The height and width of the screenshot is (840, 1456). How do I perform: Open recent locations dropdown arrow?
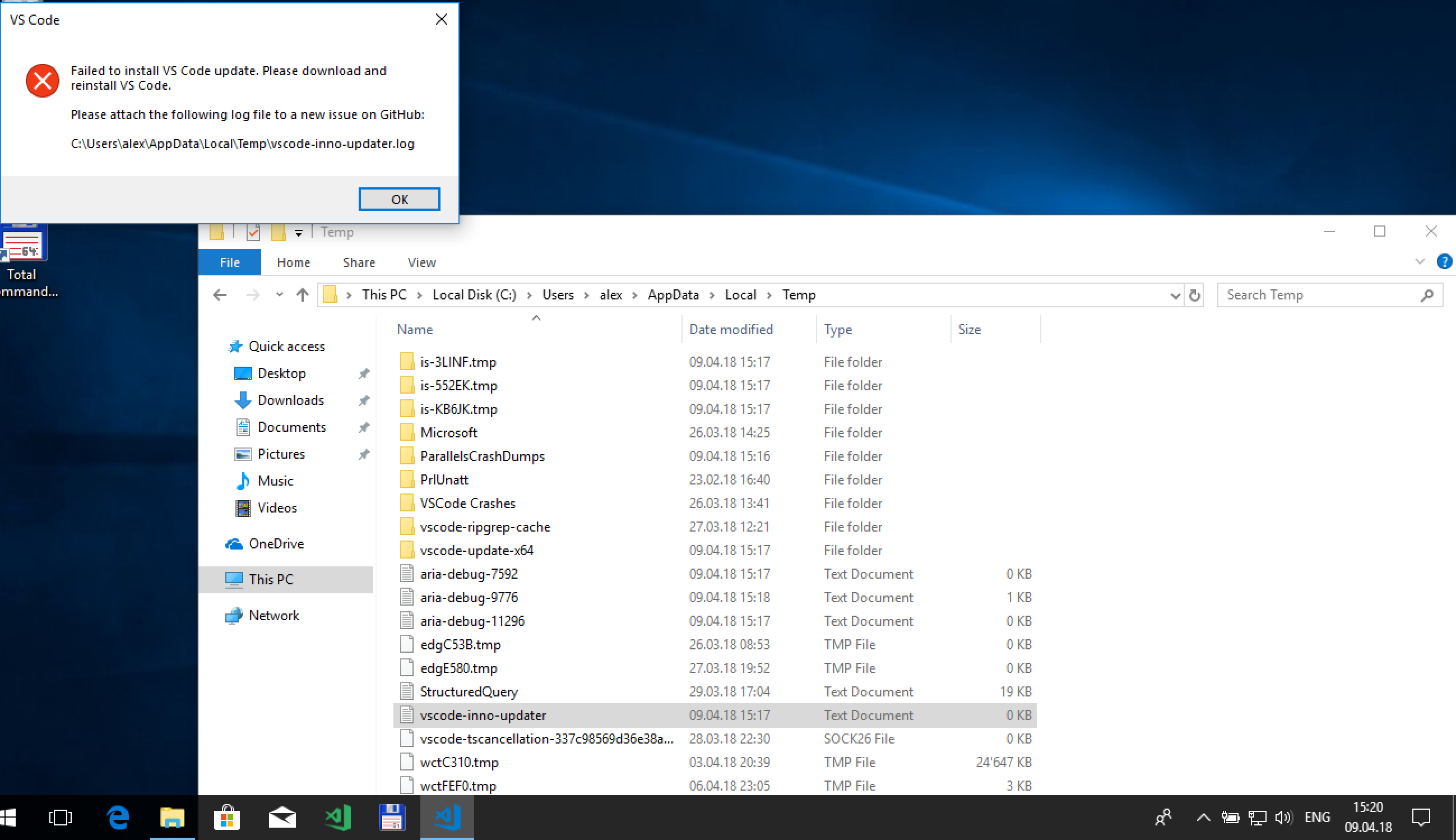[280, 295]
